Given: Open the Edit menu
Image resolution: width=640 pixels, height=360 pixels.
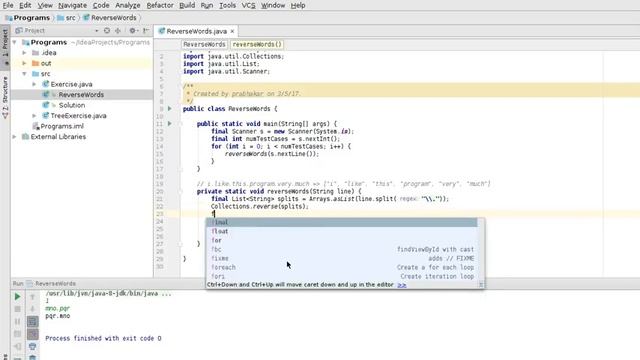Looking at the screenshot, I should coord(25,5).
